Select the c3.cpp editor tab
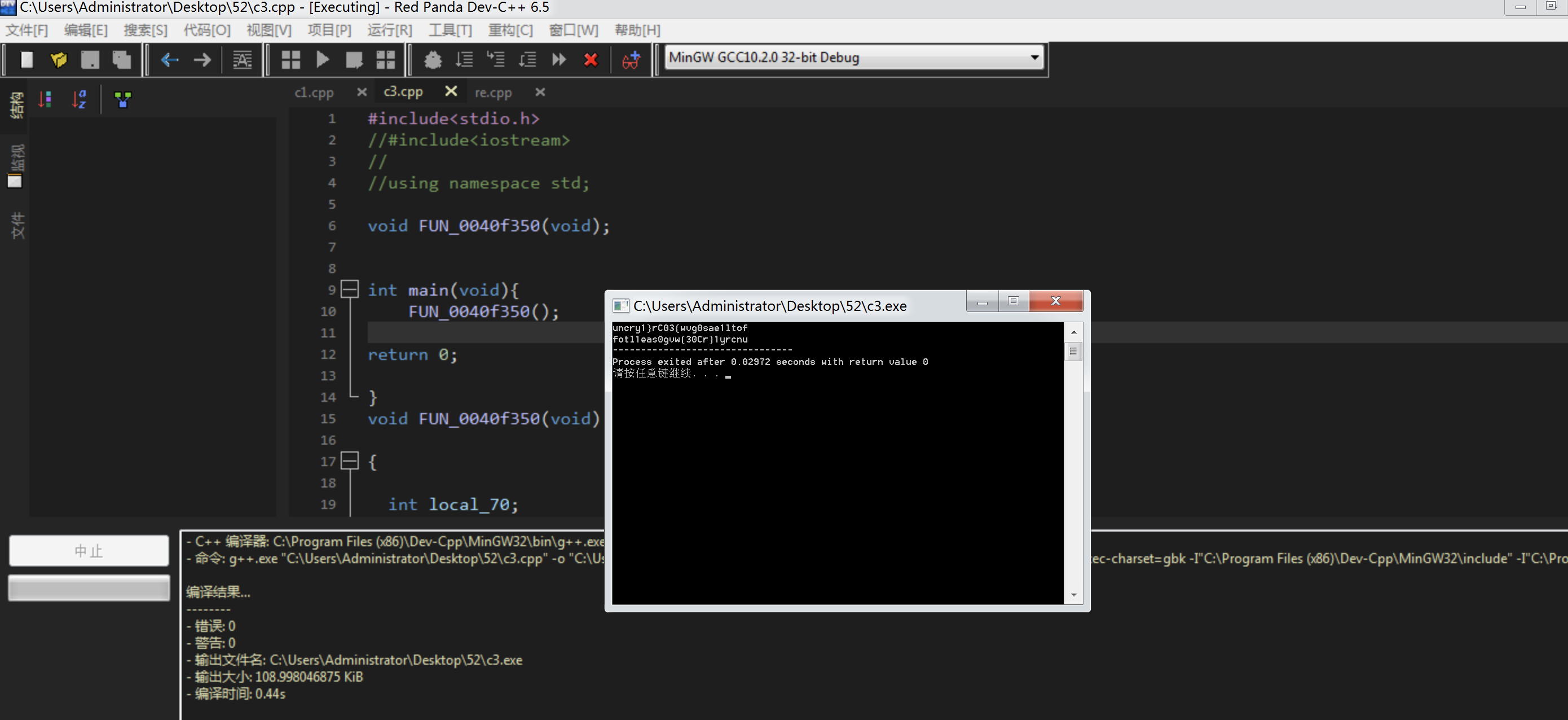This screenshot has width=1568, height=720. click(x=403, y=92)
